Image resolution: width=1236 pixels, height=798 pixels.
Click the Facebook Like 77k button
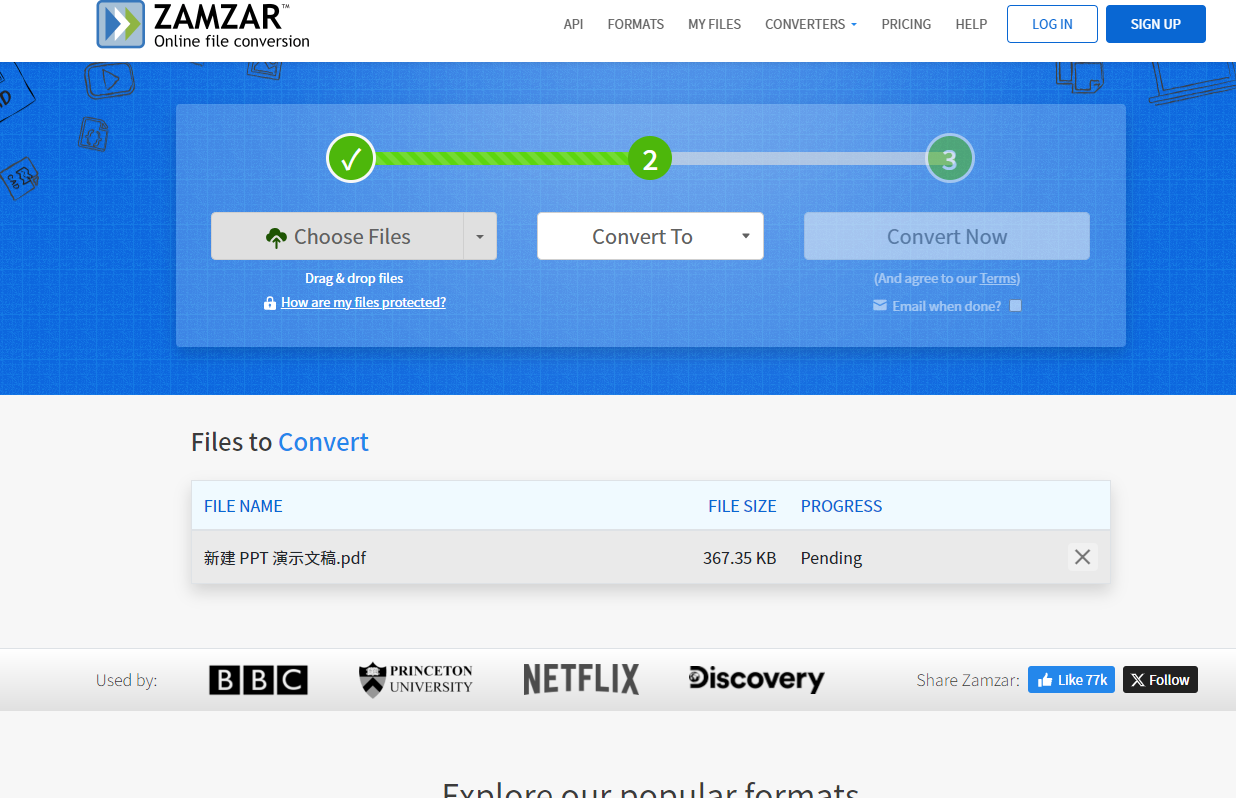pyautogui.click(x=1071, y=680)
